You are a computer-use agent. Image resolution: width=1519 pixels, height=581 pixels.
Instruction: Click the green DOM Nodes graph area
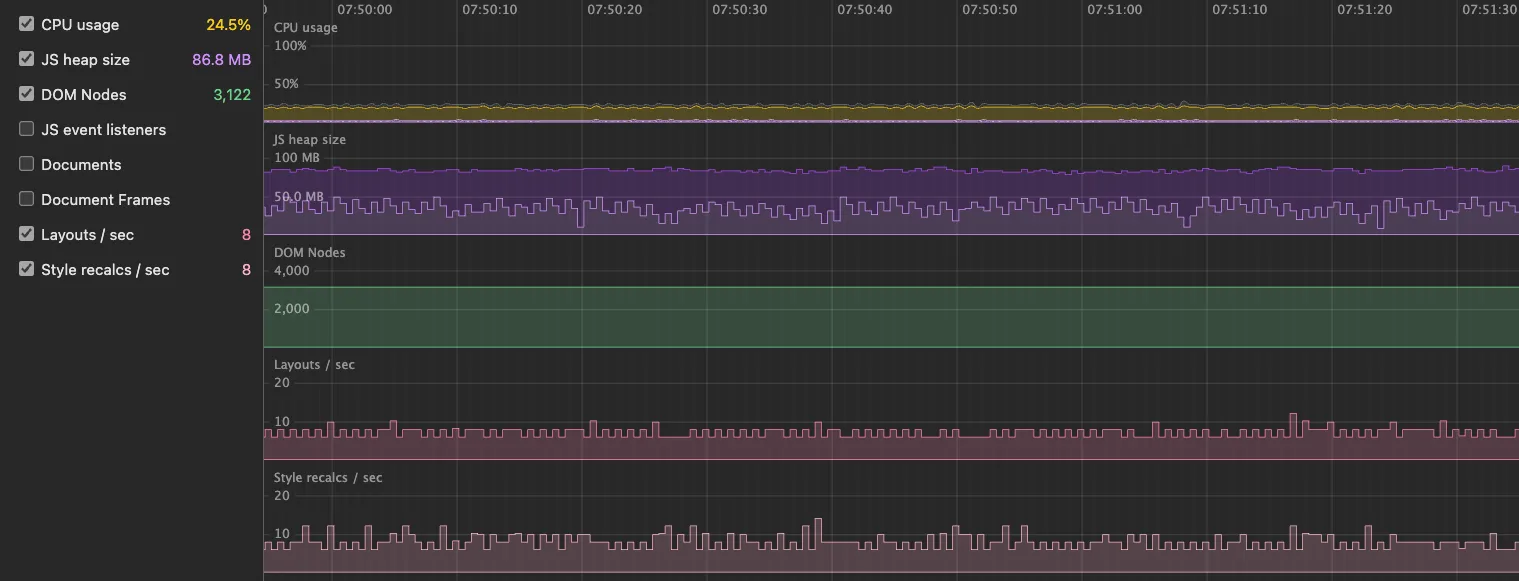click(891, 318)
